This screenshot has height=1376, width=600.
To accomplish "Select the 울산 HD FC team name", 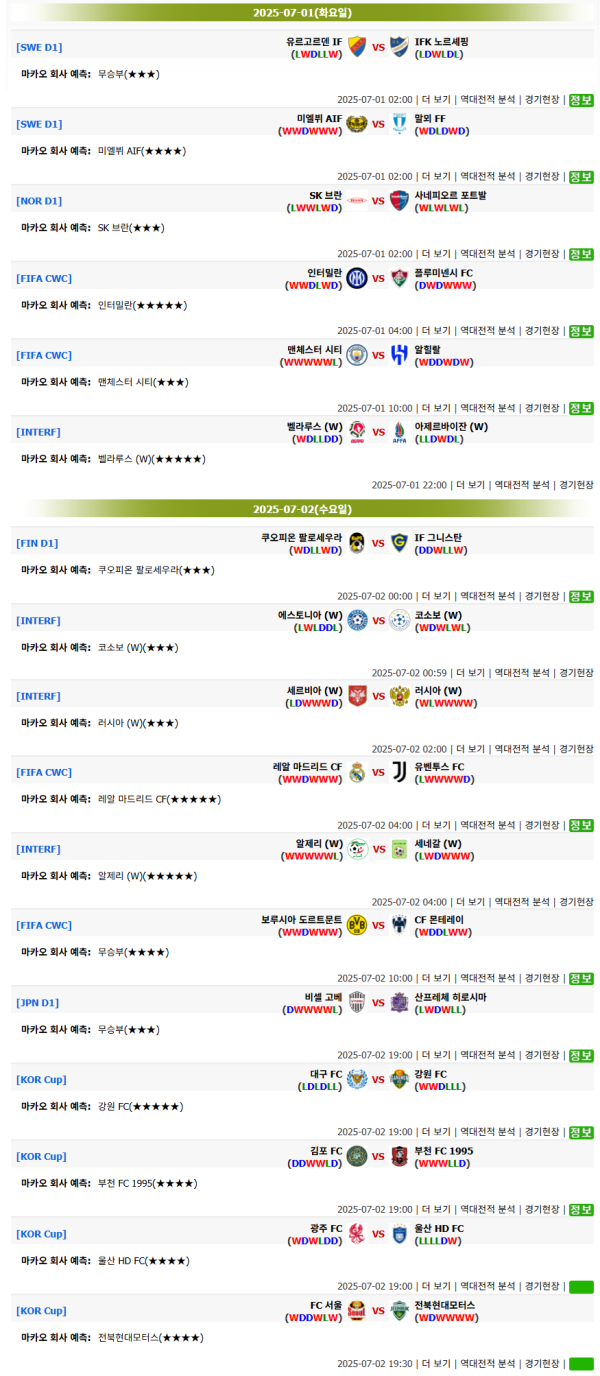I will [x=439, y=1228].
